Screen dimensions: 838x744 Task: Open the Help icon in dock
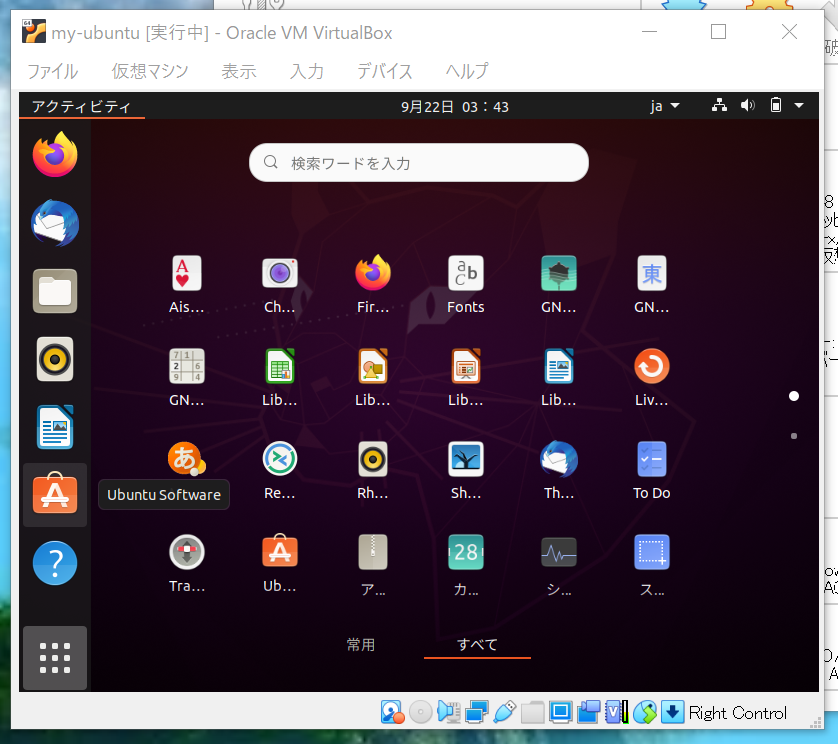point(55,563)
